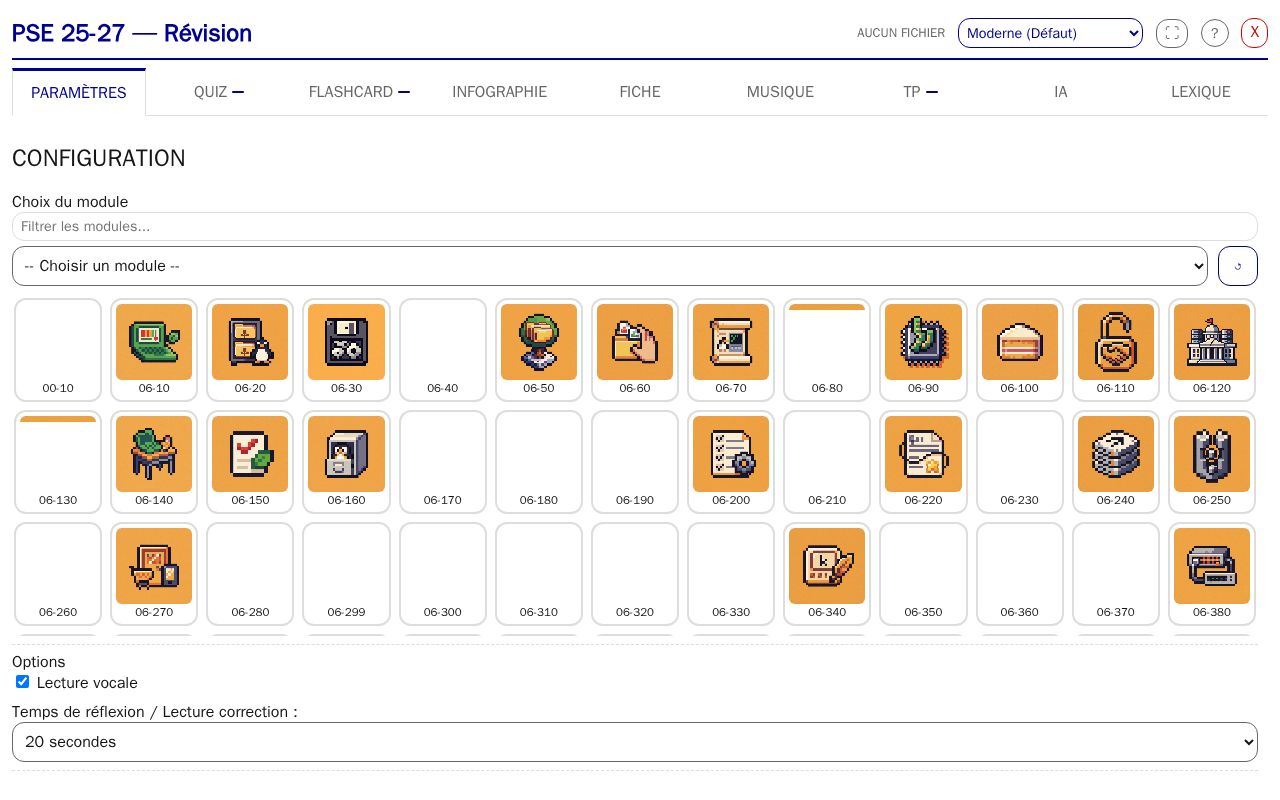Select module 06-200 checklist gear icon
Screen dimensions: 1280x800
pyautogui.click(x=731, y=462)
